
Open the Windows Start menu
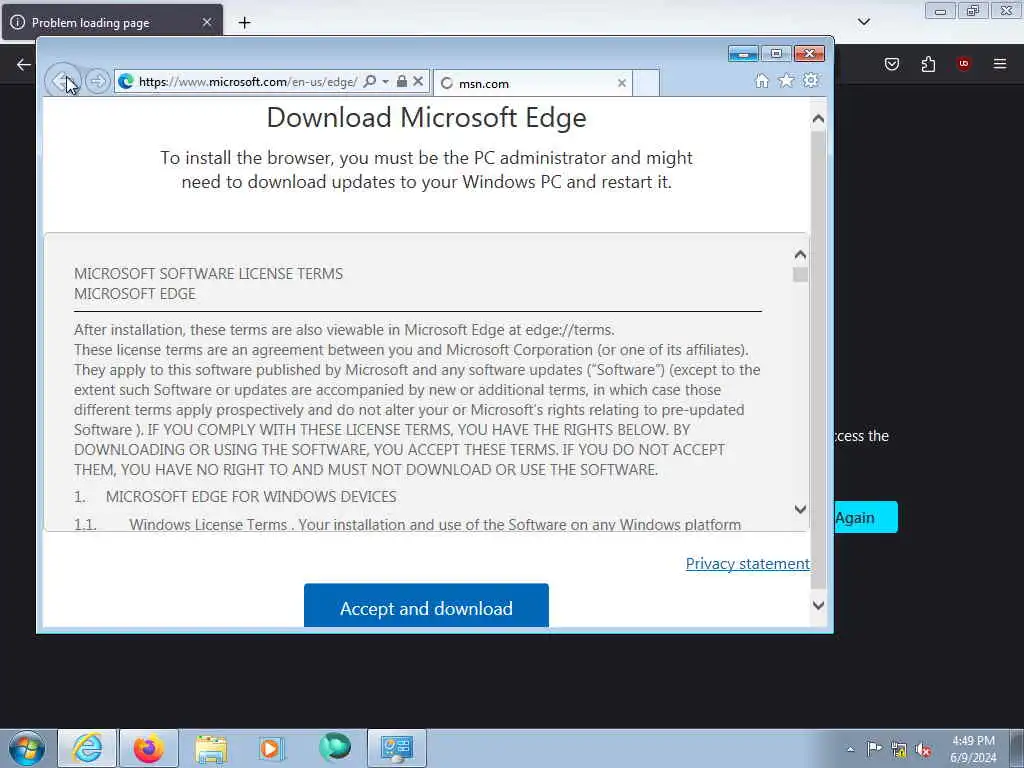point(27,748)
